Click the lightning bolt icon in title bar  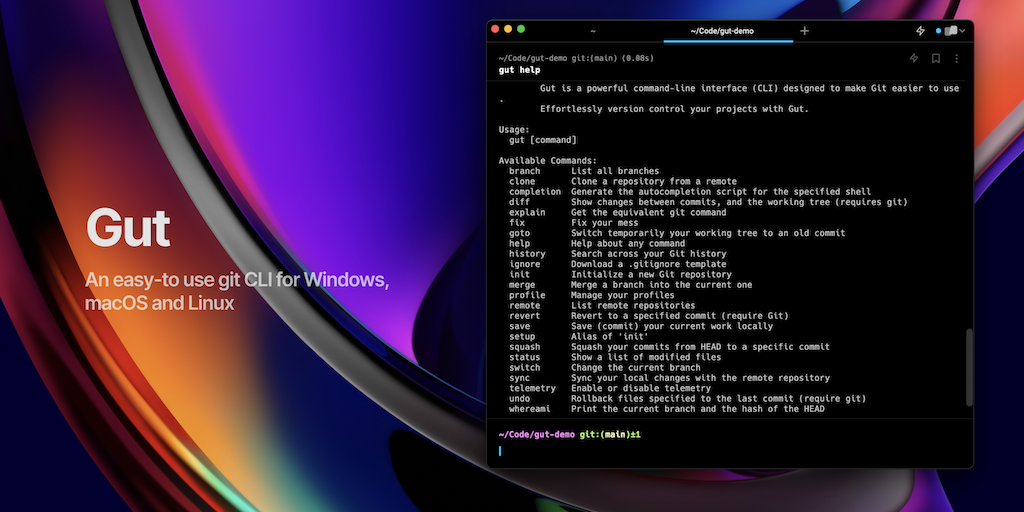click(920, 31)
